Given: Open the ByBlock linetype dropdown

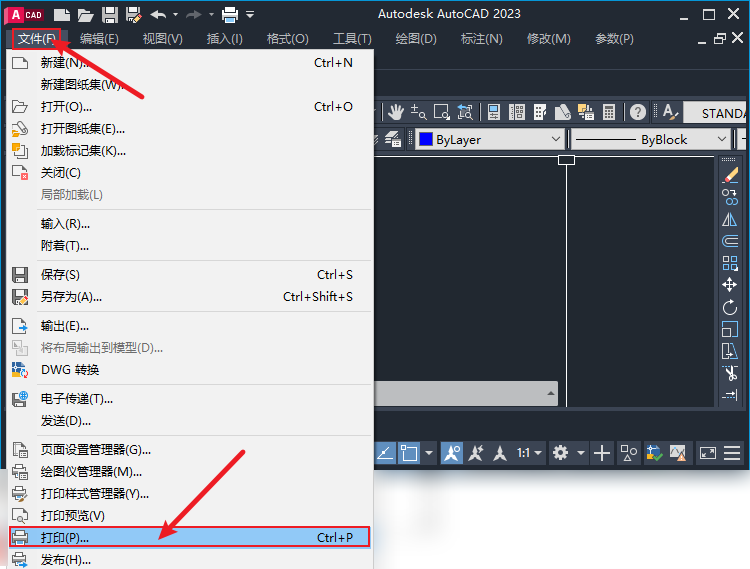Looking at the screenshot, I should pyautogui.click(x=722, y=139).
